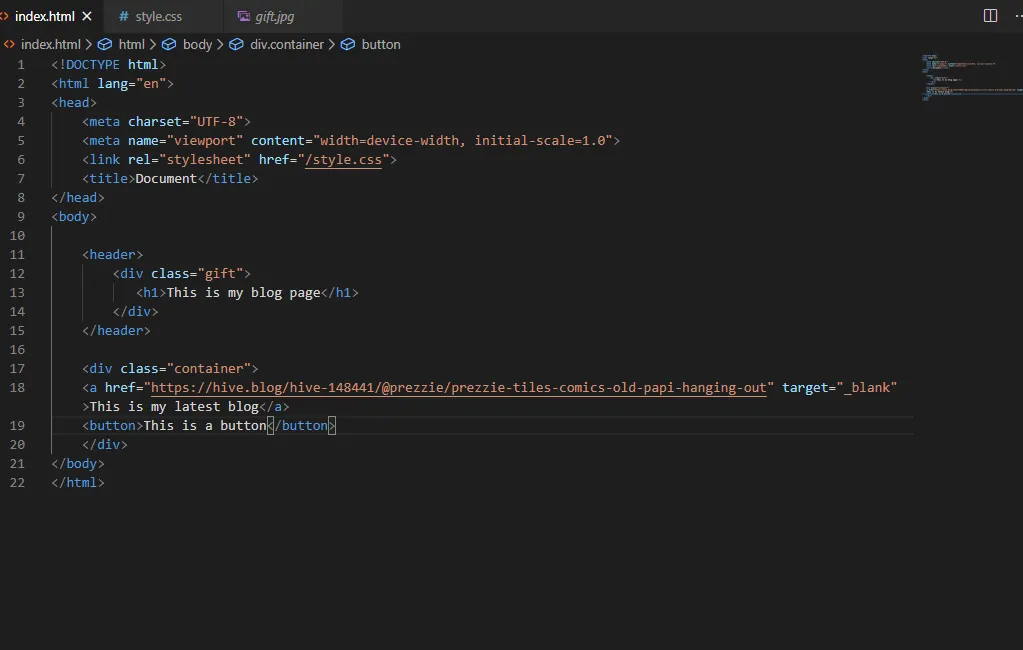Click line number 1 in the gutter

(x=21, y=65)
